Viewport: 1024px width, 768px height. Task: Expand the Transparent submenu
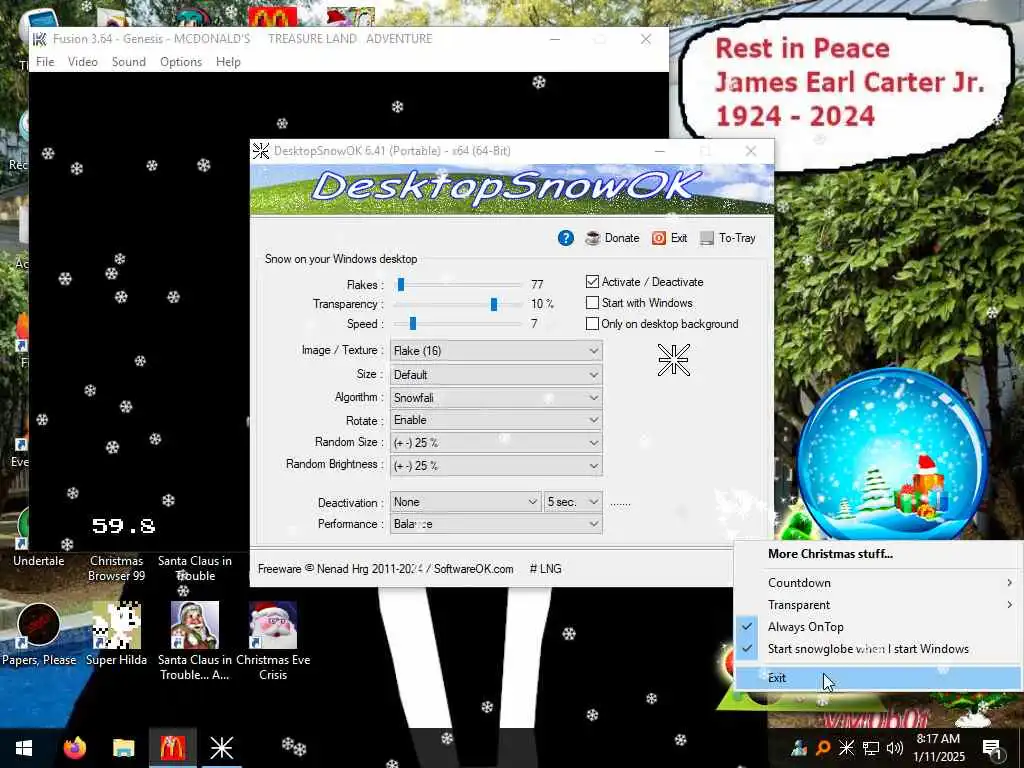coord(878,605)
